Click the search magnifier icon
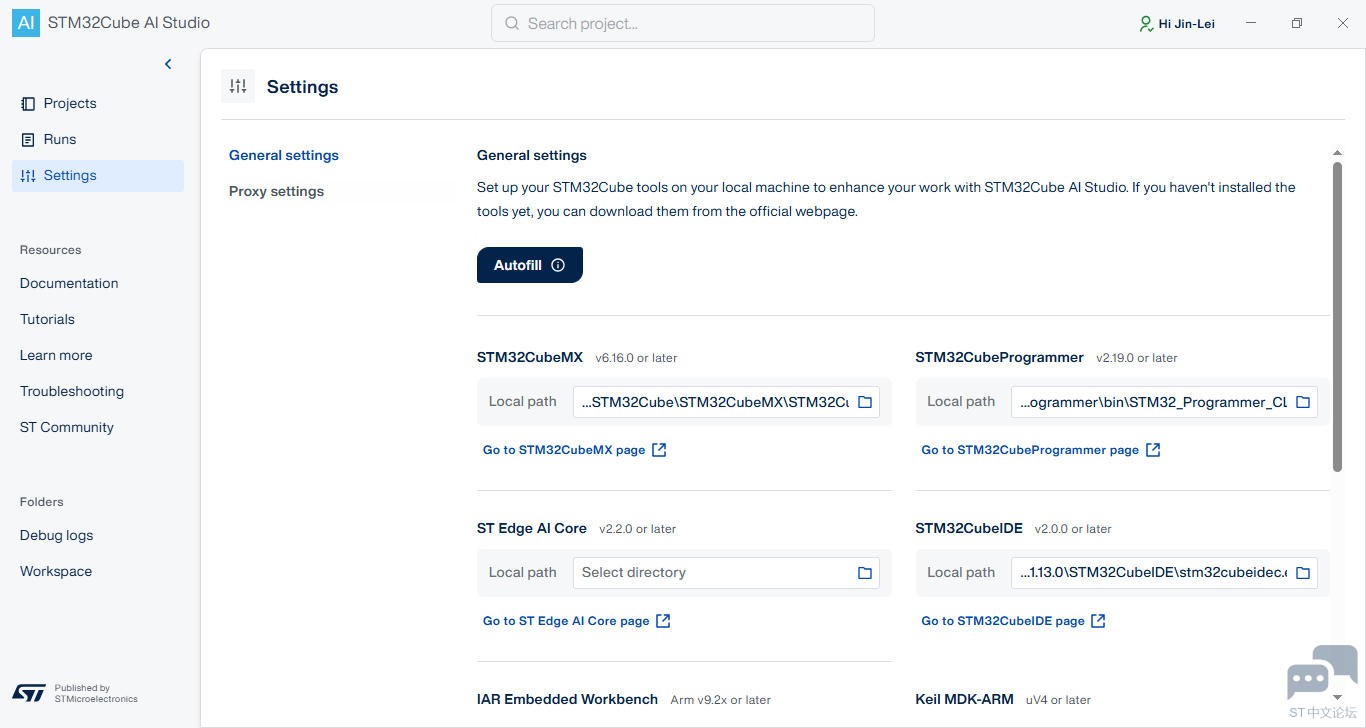Image resolution: width=1366 pixels, height=728 pixels. click(x=512, y=23)
